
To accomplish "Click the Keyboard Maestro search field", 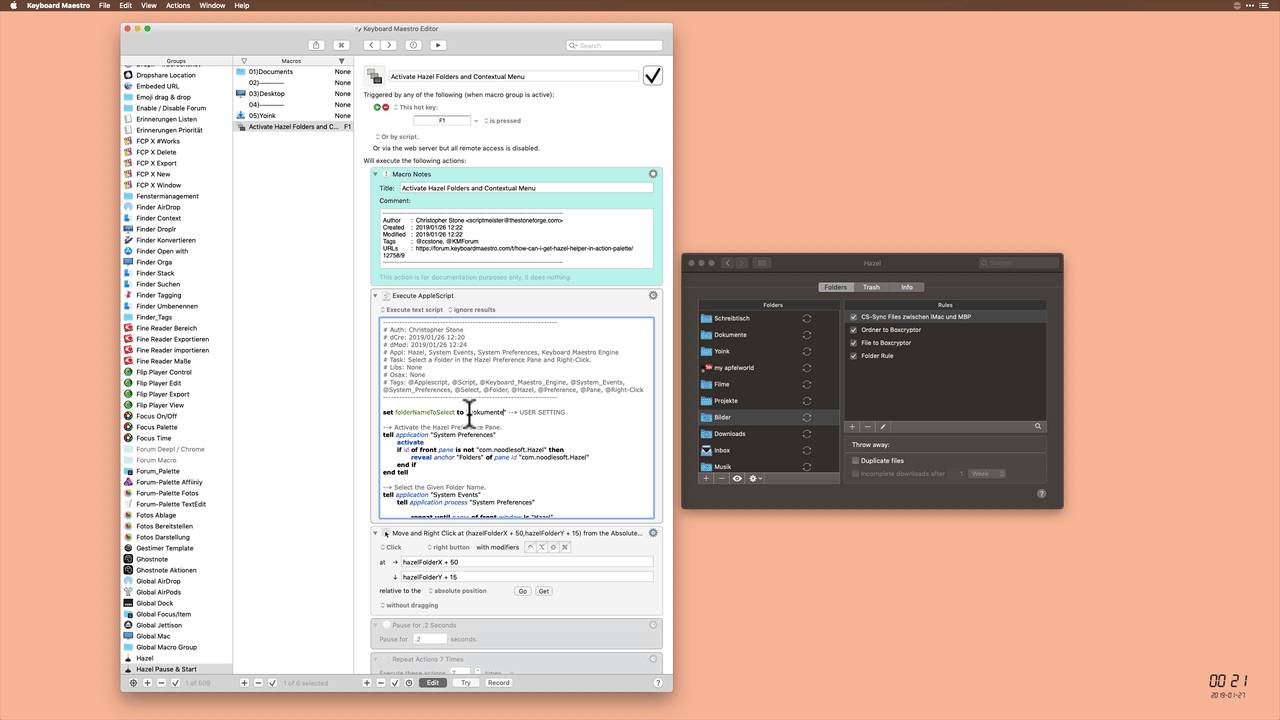I will pyautogui.click(x=614, y=45).
